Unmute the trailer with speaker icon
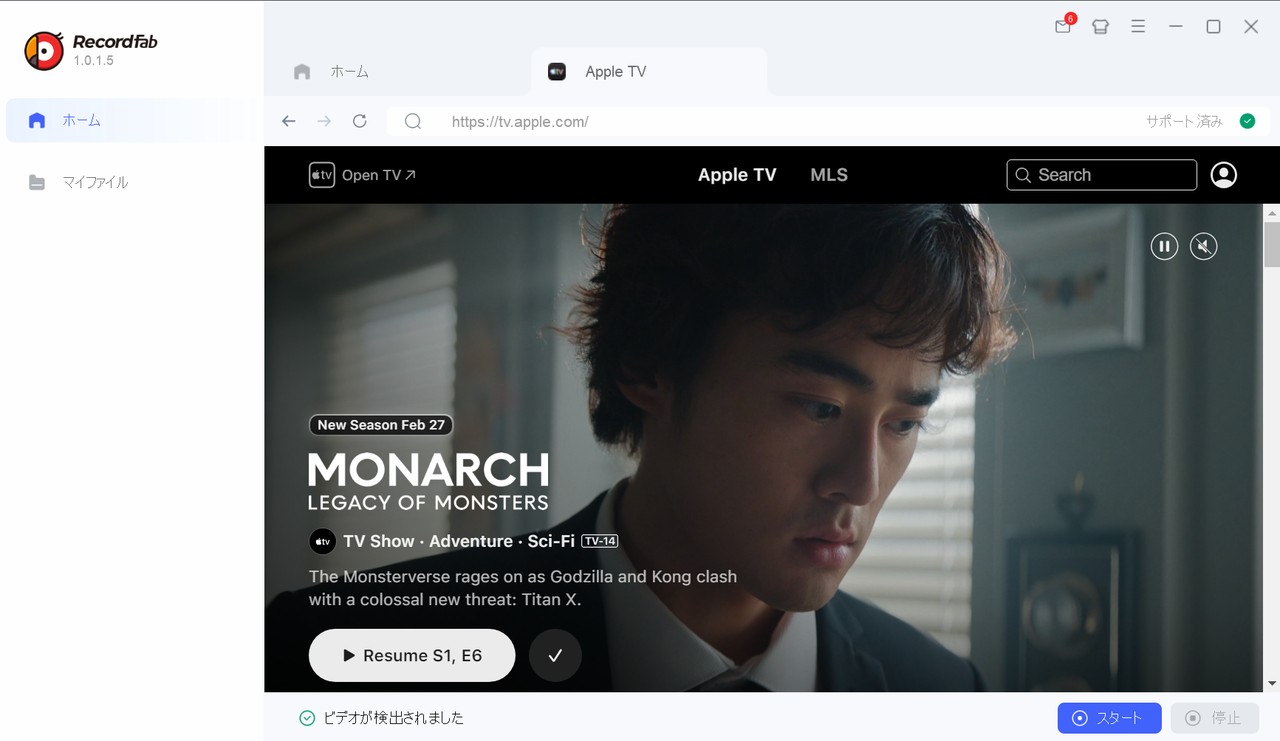Screen dimensions: 1280x741 click(1204, 246)
